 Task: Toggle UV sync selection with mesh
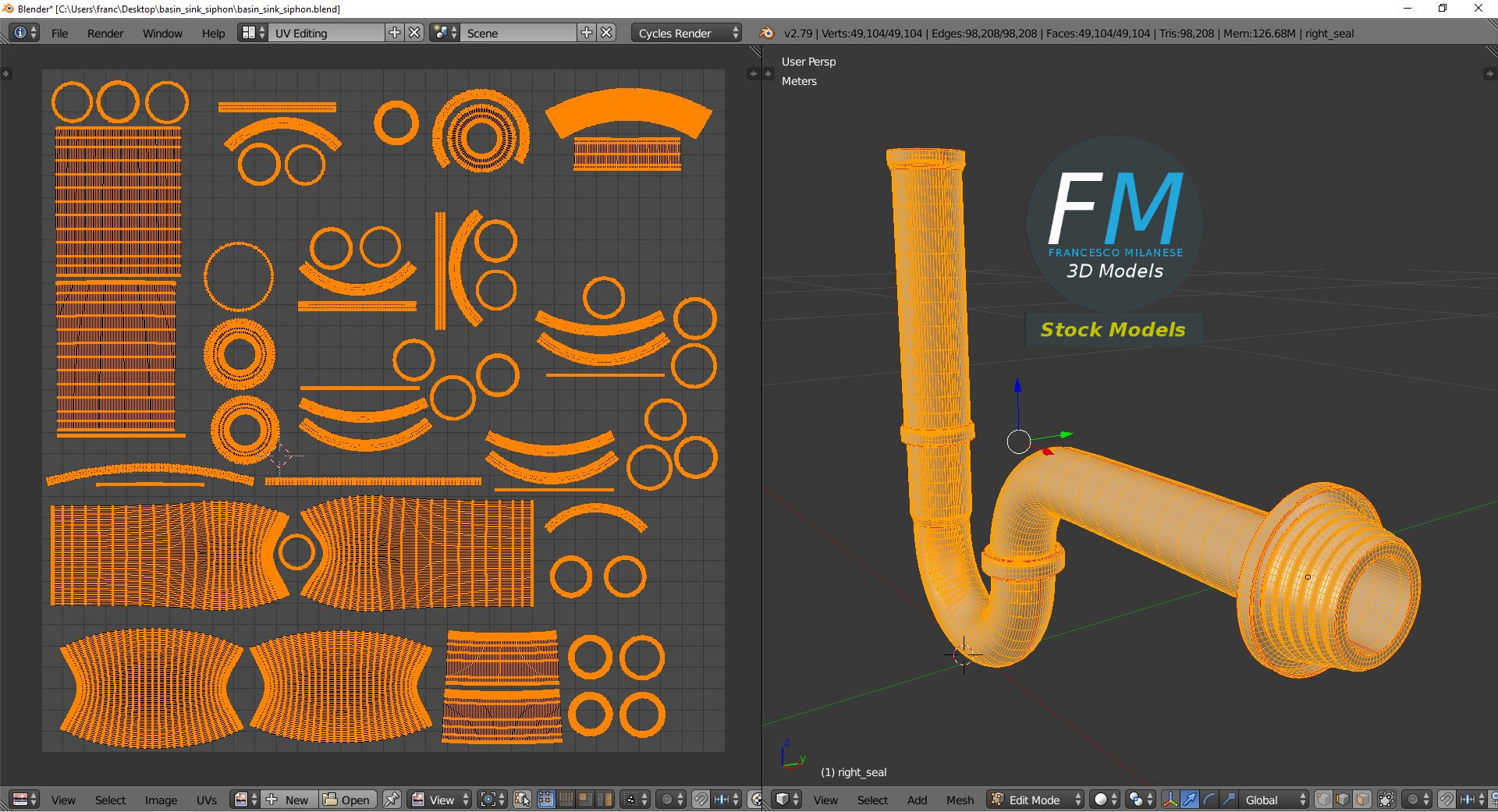(523, 800)
